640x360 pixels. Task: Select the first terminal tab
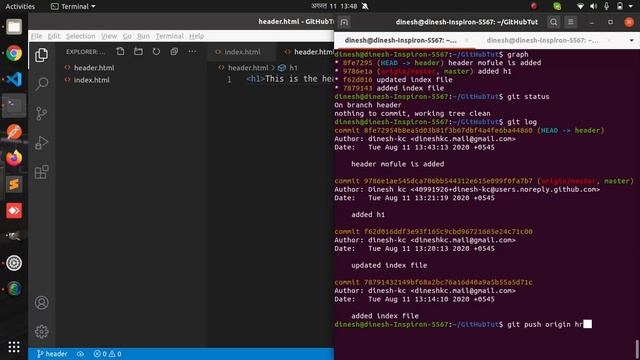pos(400,40)
